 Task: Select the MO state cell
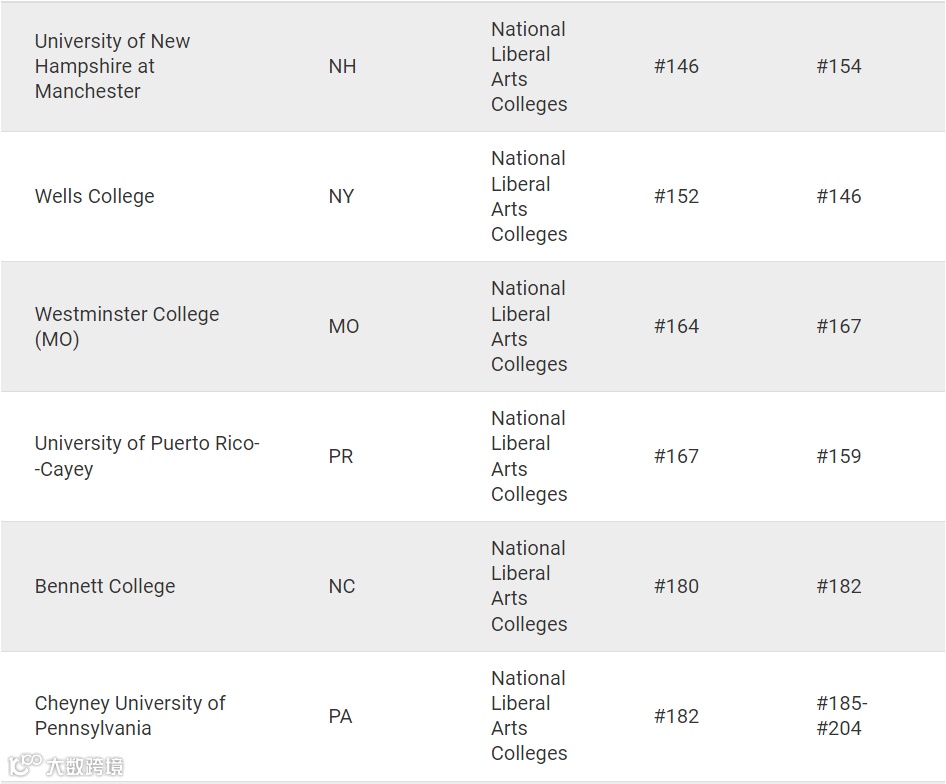tap(343, 326)
